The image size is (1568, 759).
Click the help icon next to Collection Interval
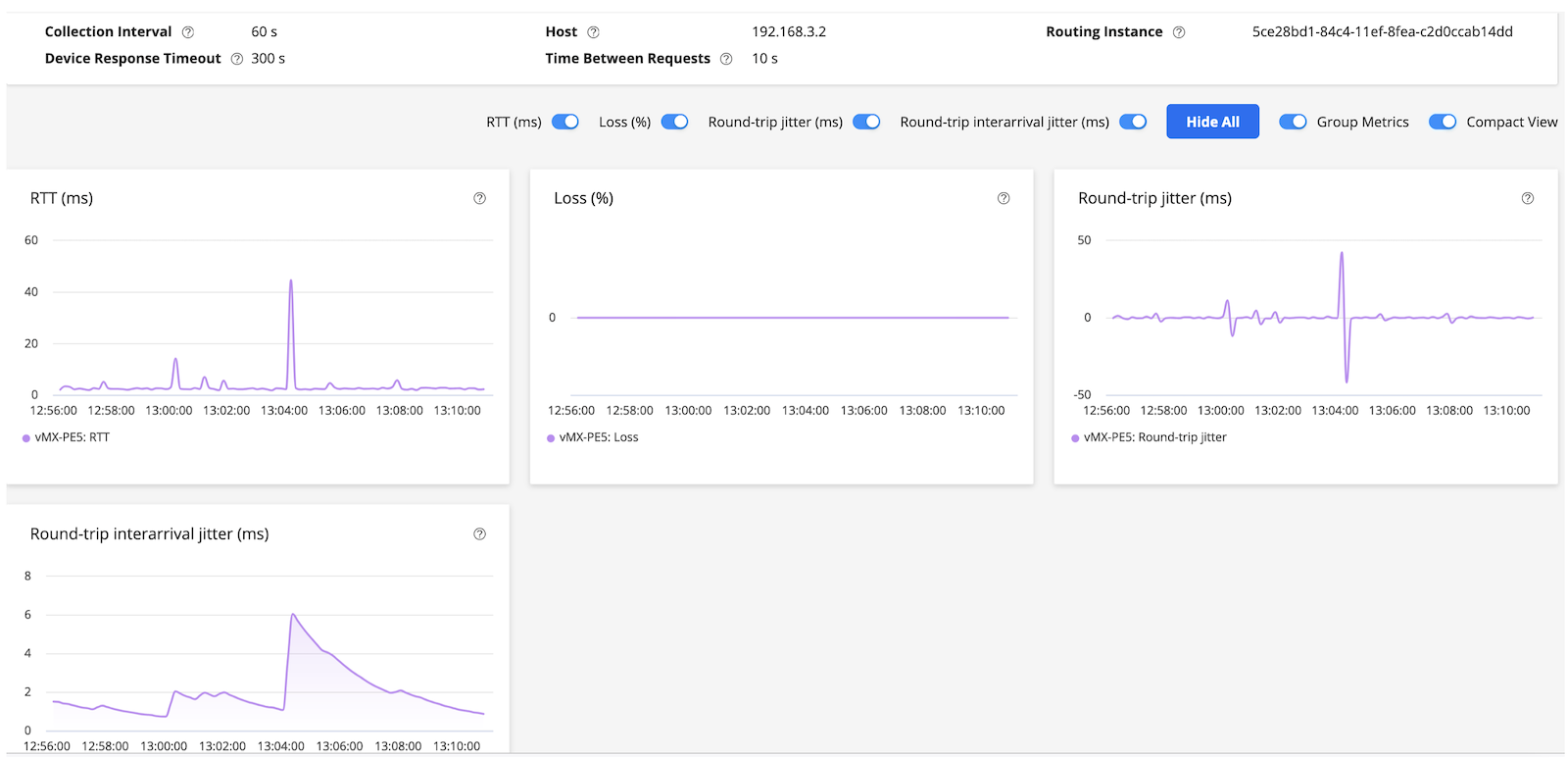tap(188, 32)
